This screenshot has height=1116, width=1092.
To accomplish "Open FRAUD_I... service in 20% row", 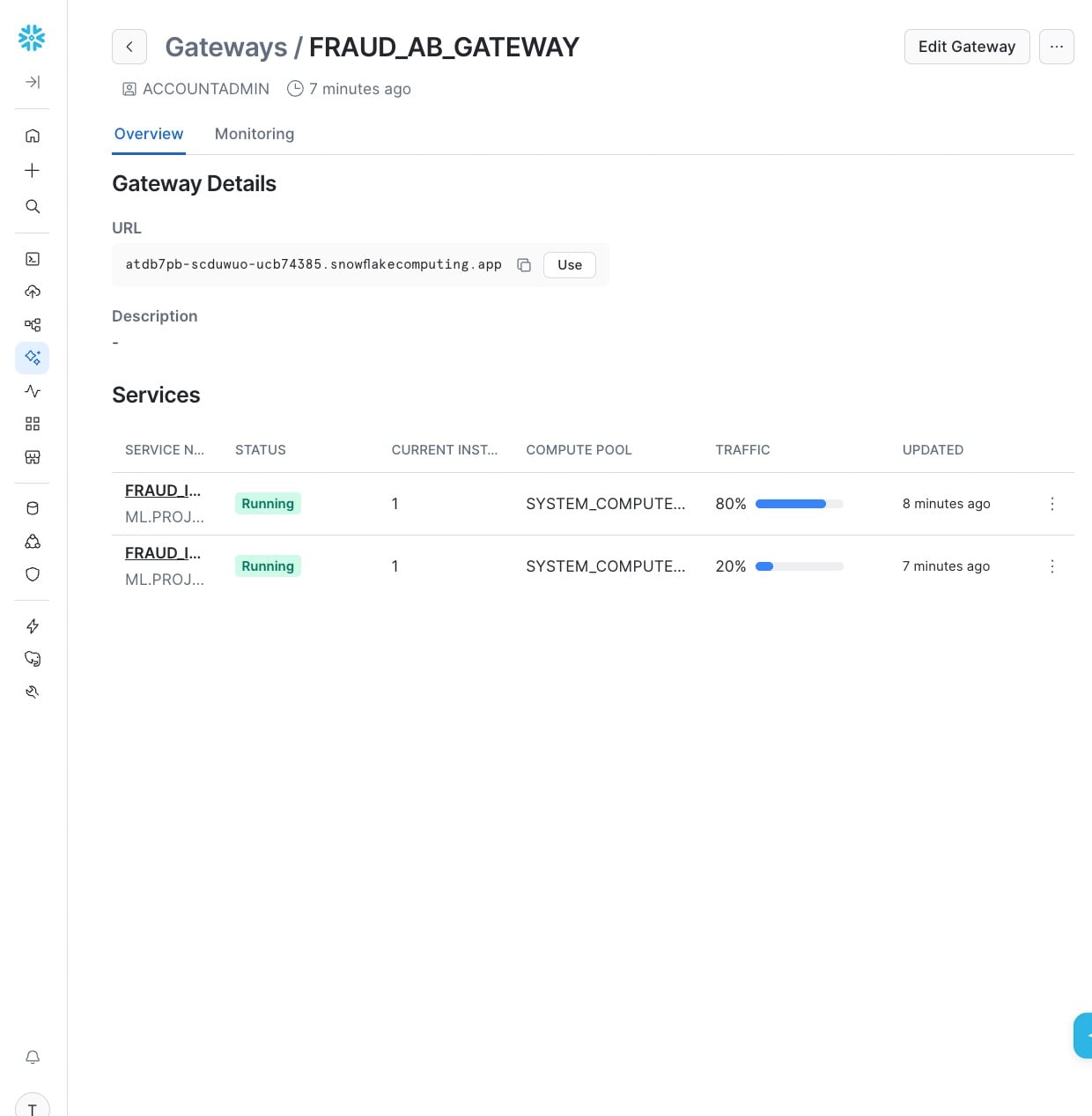I will (x=163, y=553).
